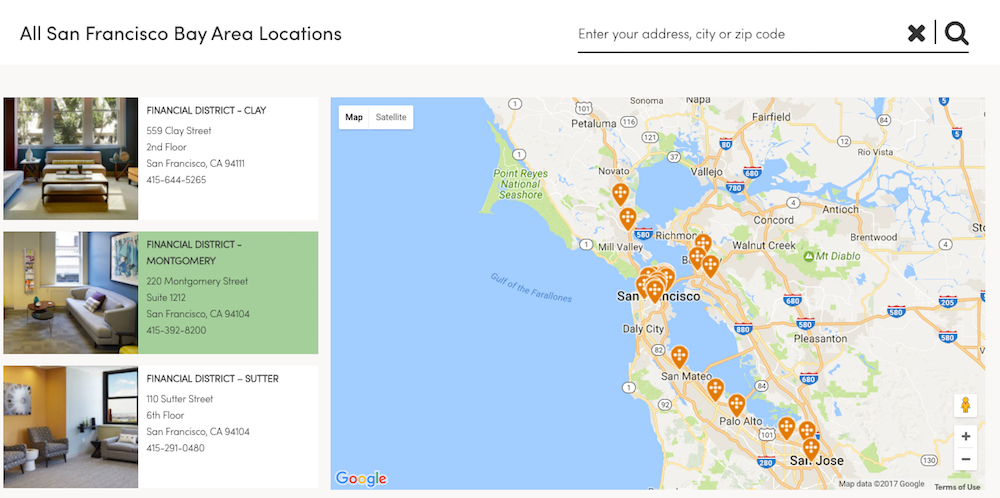
Task: Open Financial District – Sutter location
Action: (212, 379)
